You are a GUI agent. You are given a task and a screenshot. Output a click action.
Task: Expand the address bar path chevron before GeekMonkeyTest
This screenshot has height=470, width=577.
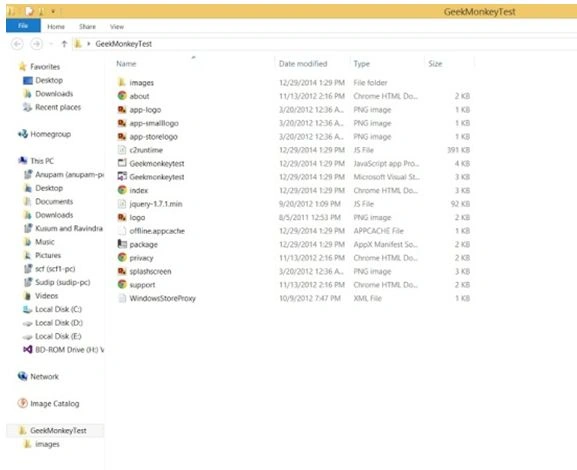pos(89,43)
